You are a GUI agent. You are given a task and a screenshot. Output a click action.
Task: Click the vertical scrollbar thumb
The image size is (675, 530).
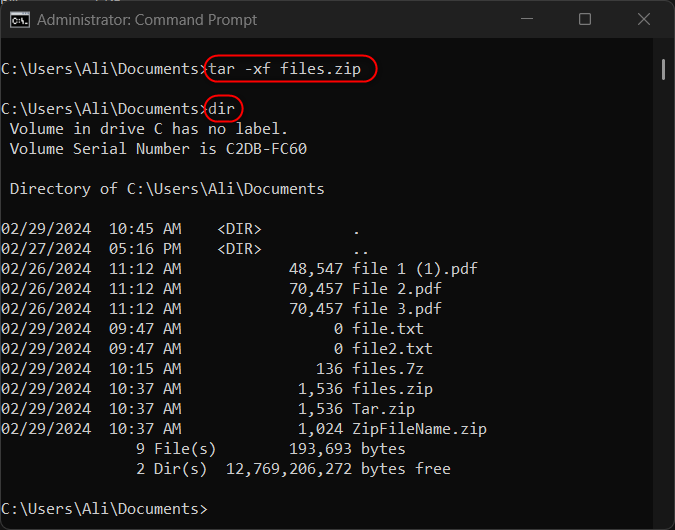click(x=663, y=68)
